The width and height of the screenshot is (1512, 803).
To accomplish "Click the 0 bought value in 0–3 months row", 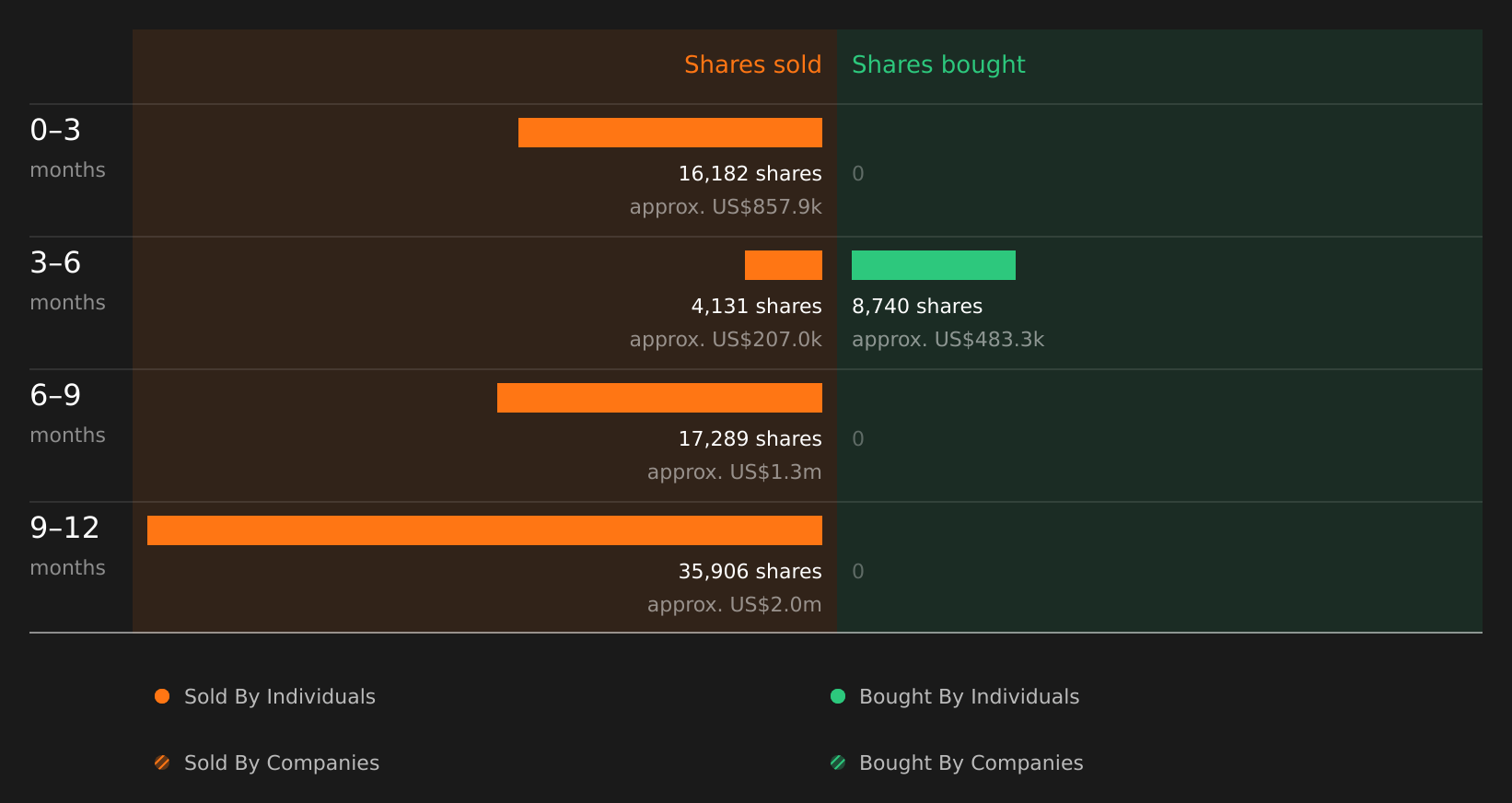I will 858,174.
